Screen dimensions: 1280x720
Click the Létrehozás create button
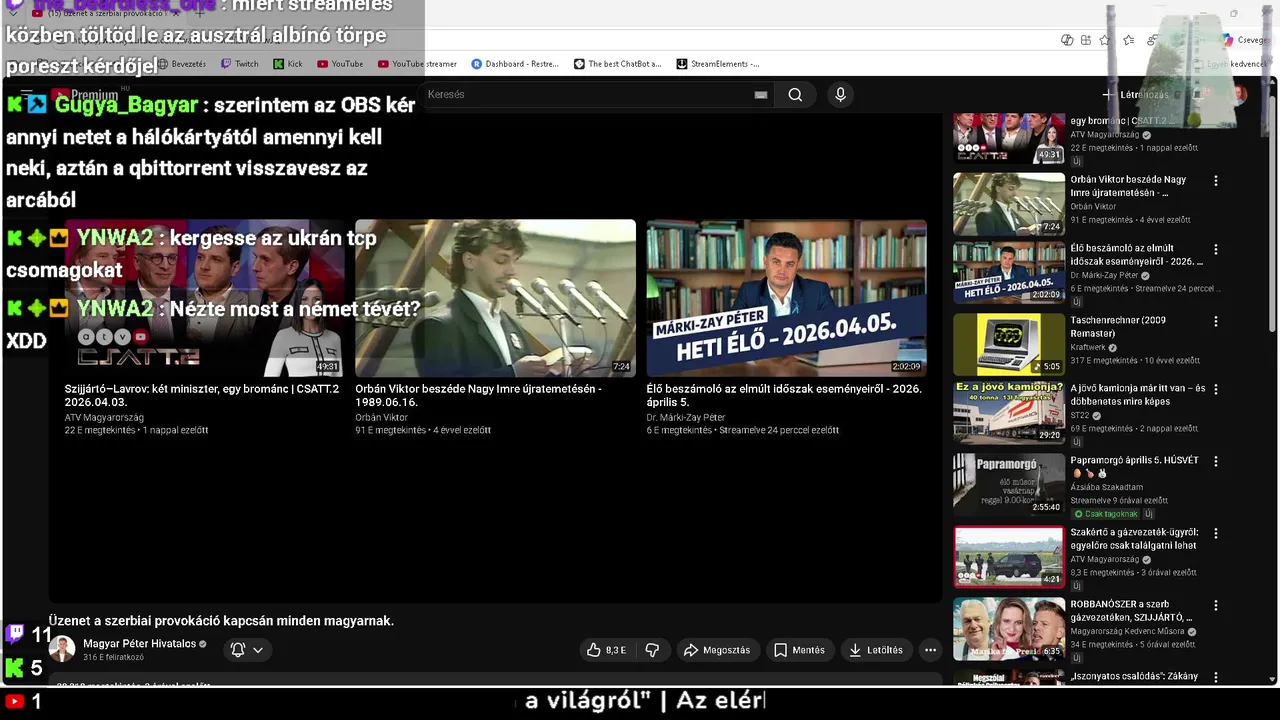(x=1136, y=95)
